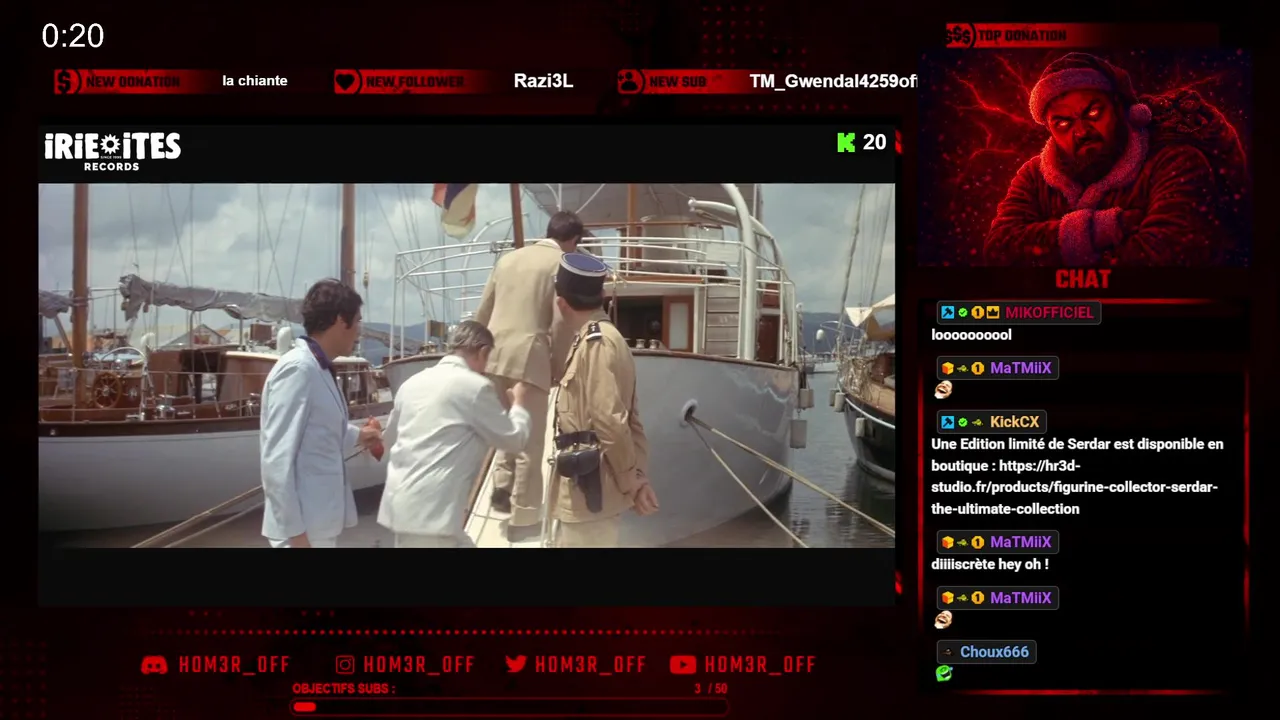The width and height of the screenshot is (1280, 720).
Task: Click the Santa avatar top donation image
Action: pyautogui.click(x=1083, y=158)
